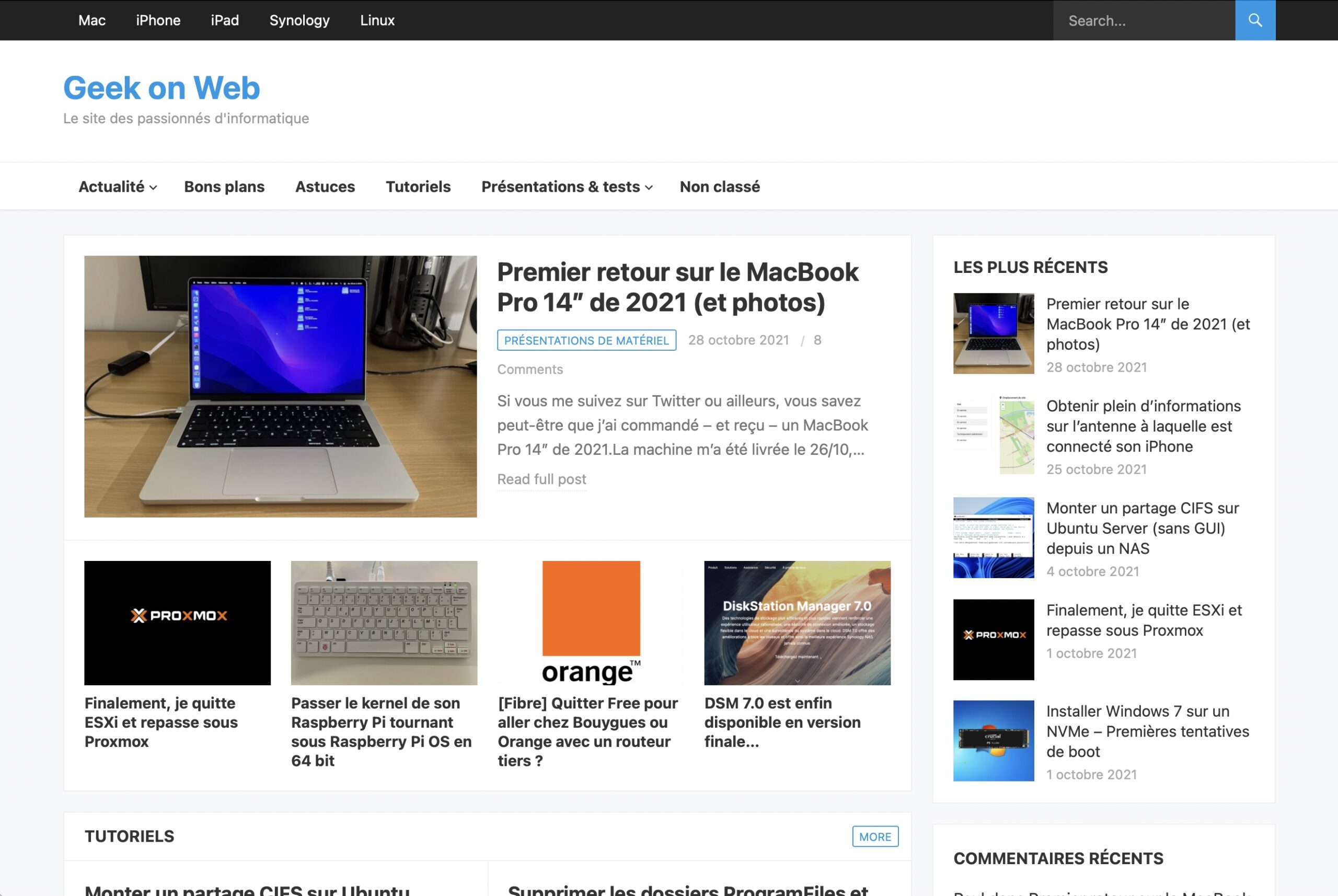Open the Non classé category

click(720, 187)
